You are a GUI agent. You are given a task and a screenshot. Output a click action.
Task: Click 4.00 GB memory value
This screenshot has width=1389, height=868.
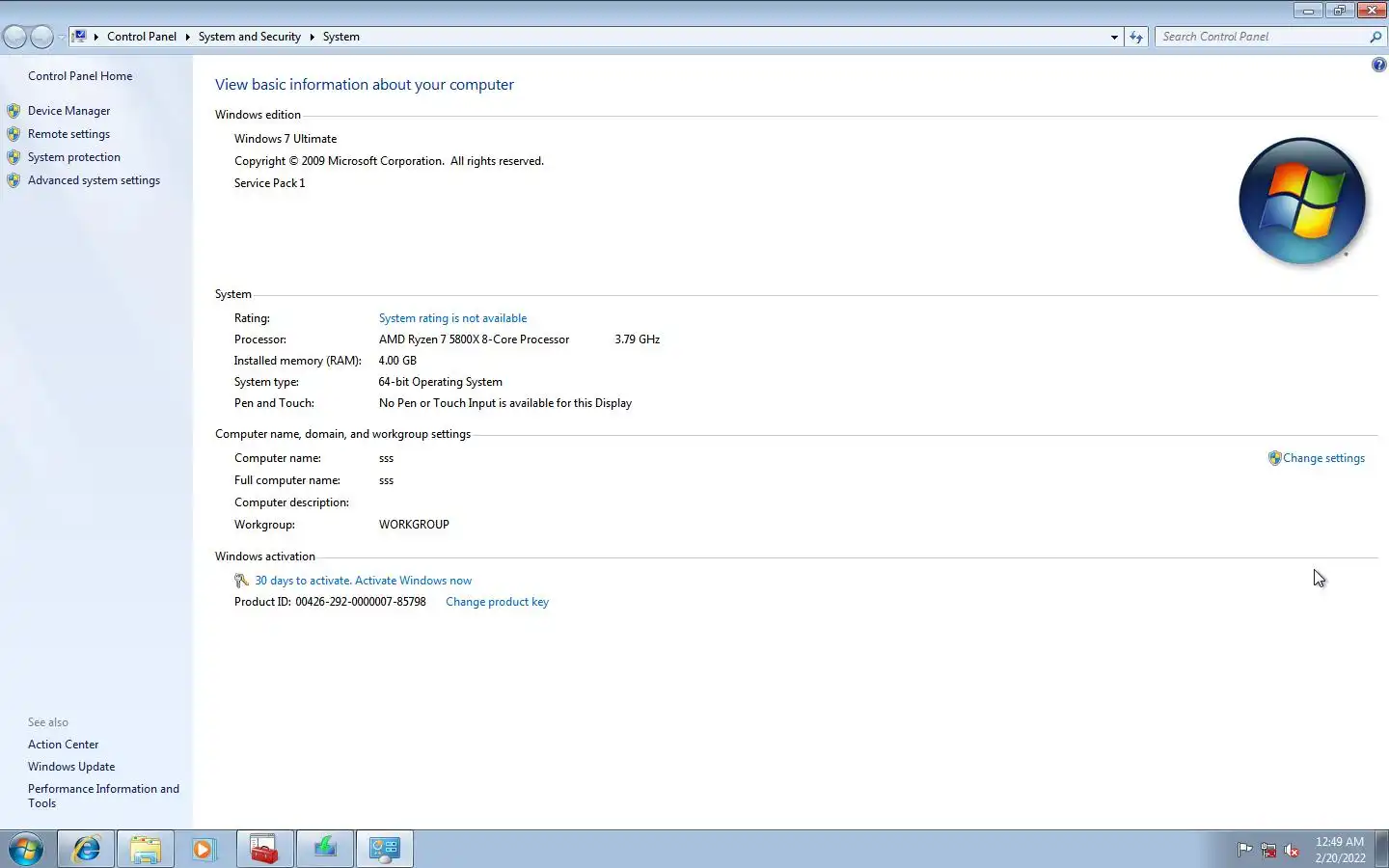click(397, 361)
